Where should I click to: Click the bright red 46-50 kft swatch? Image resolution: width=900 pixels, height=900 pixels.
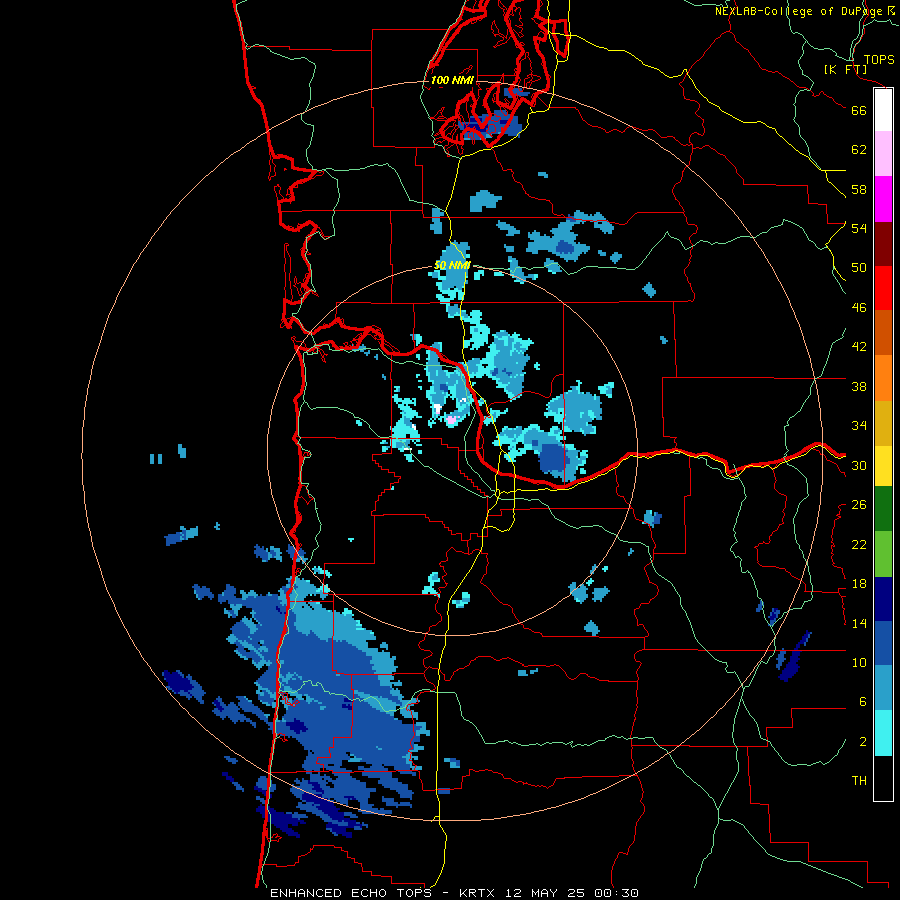click(x=883, y=288)
